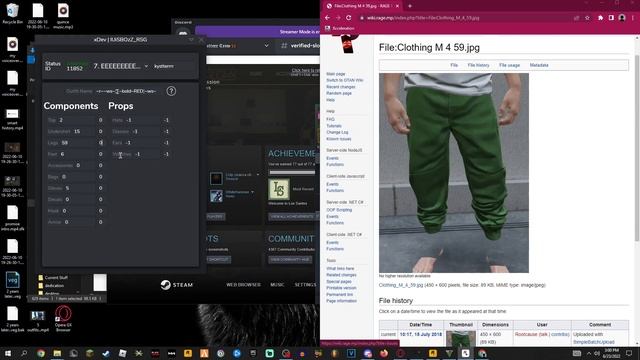Image resolution: width=640 pixels, height=360 pixels.
Task: Open Chrome extensions puzzle icon
Action: pyautogui.click(x=600, y=18)
